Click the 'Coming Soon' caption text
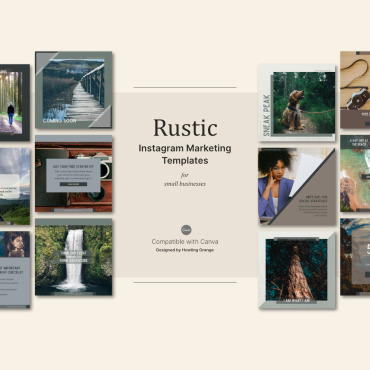Viewport: 370px width, 370px height. point(60,121)
